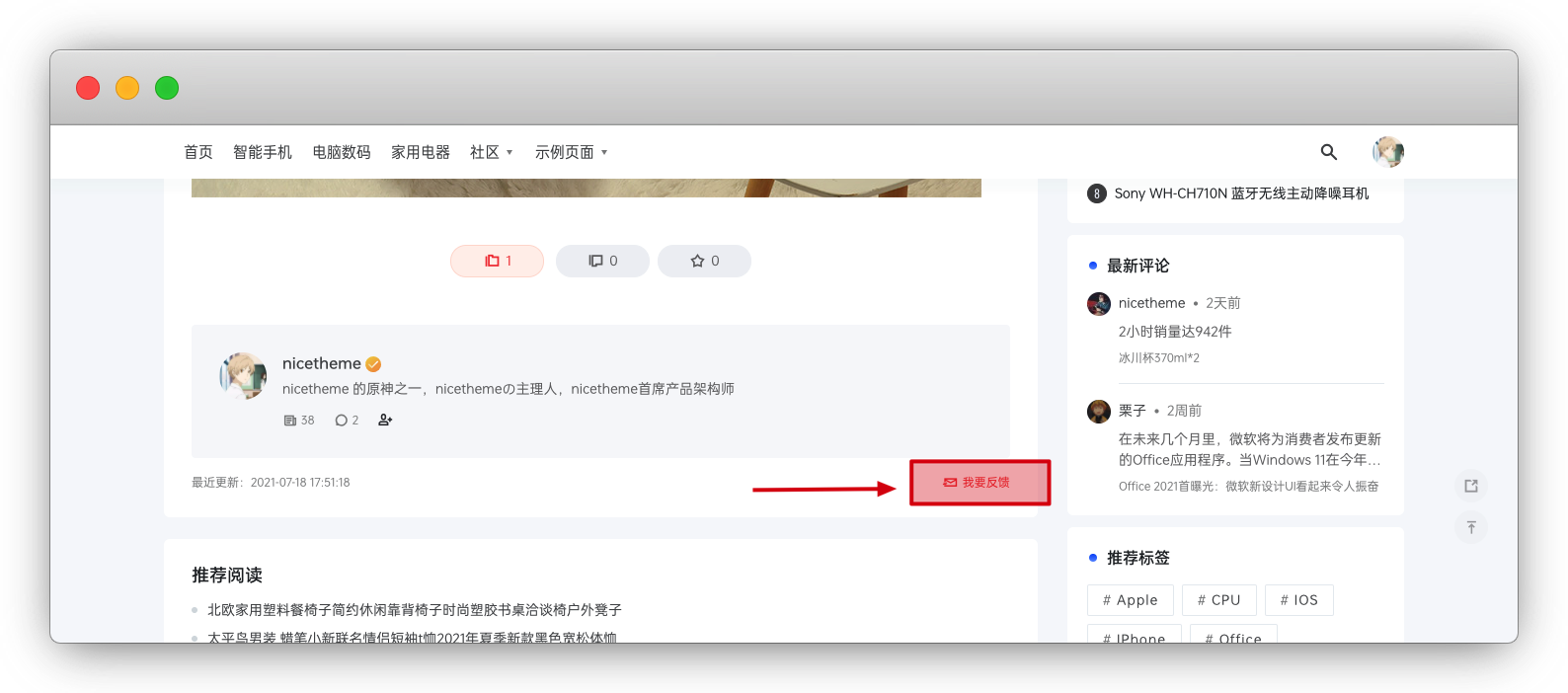The width and height of the screenshot is (1568, 693).
Task: Open 栗子 commenter name
Action: click(1133, 411)
